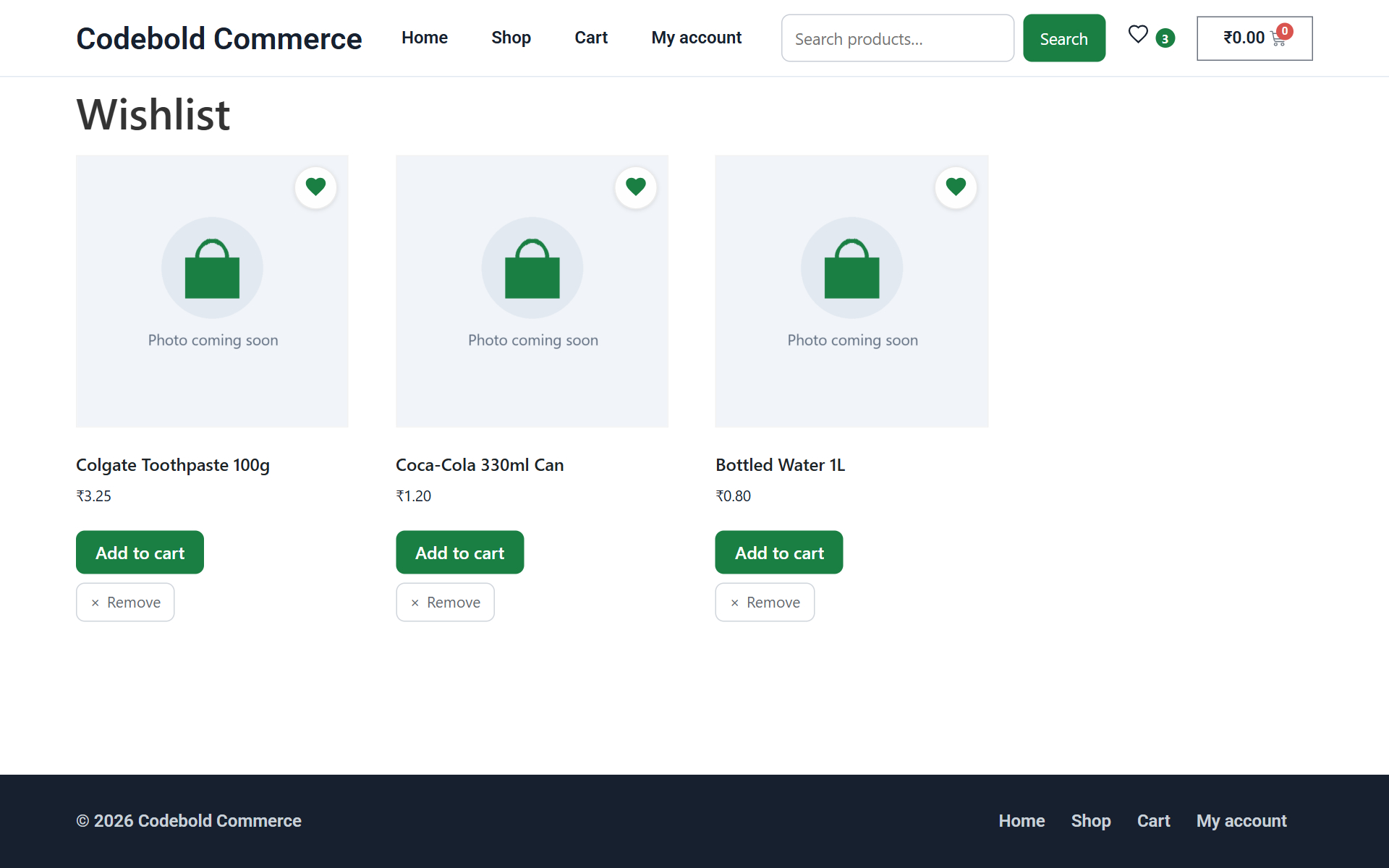Open the cart total ₹0.00 button
This screenshot has width=1389, height=868.
click(x=1254, y=38)
